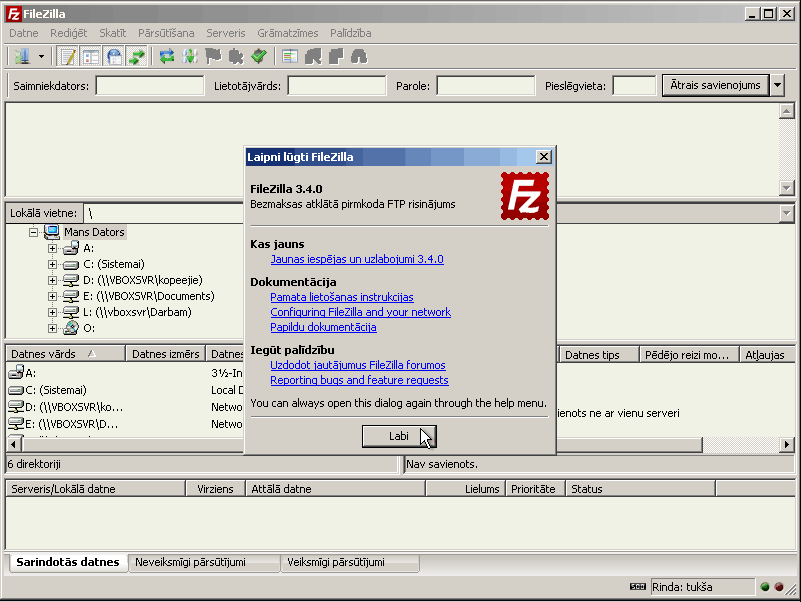Screen dimensions: 801x602
Task: Click the disconnect from server icon
Action: 235,56
